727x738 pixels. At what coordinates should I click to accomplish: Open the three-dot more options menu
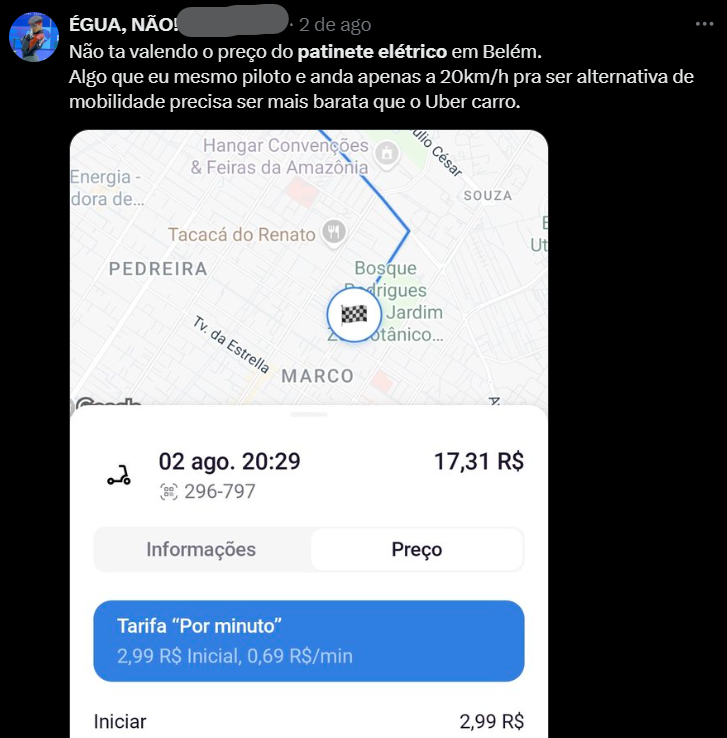pyautogui.click(x=704, y=24)
